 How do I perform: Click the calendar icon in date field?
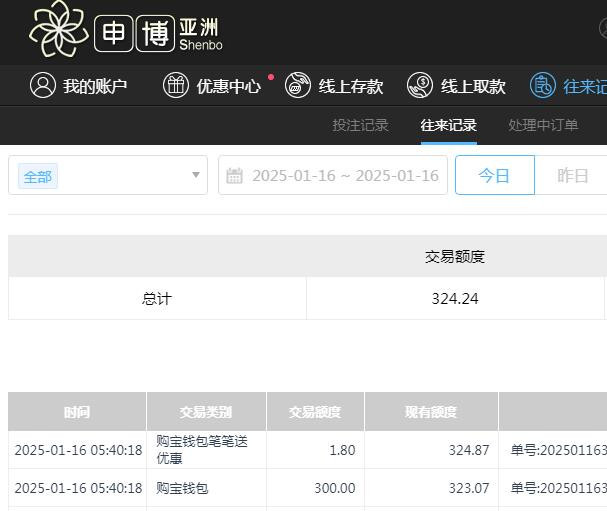click(x=234, y=176)
